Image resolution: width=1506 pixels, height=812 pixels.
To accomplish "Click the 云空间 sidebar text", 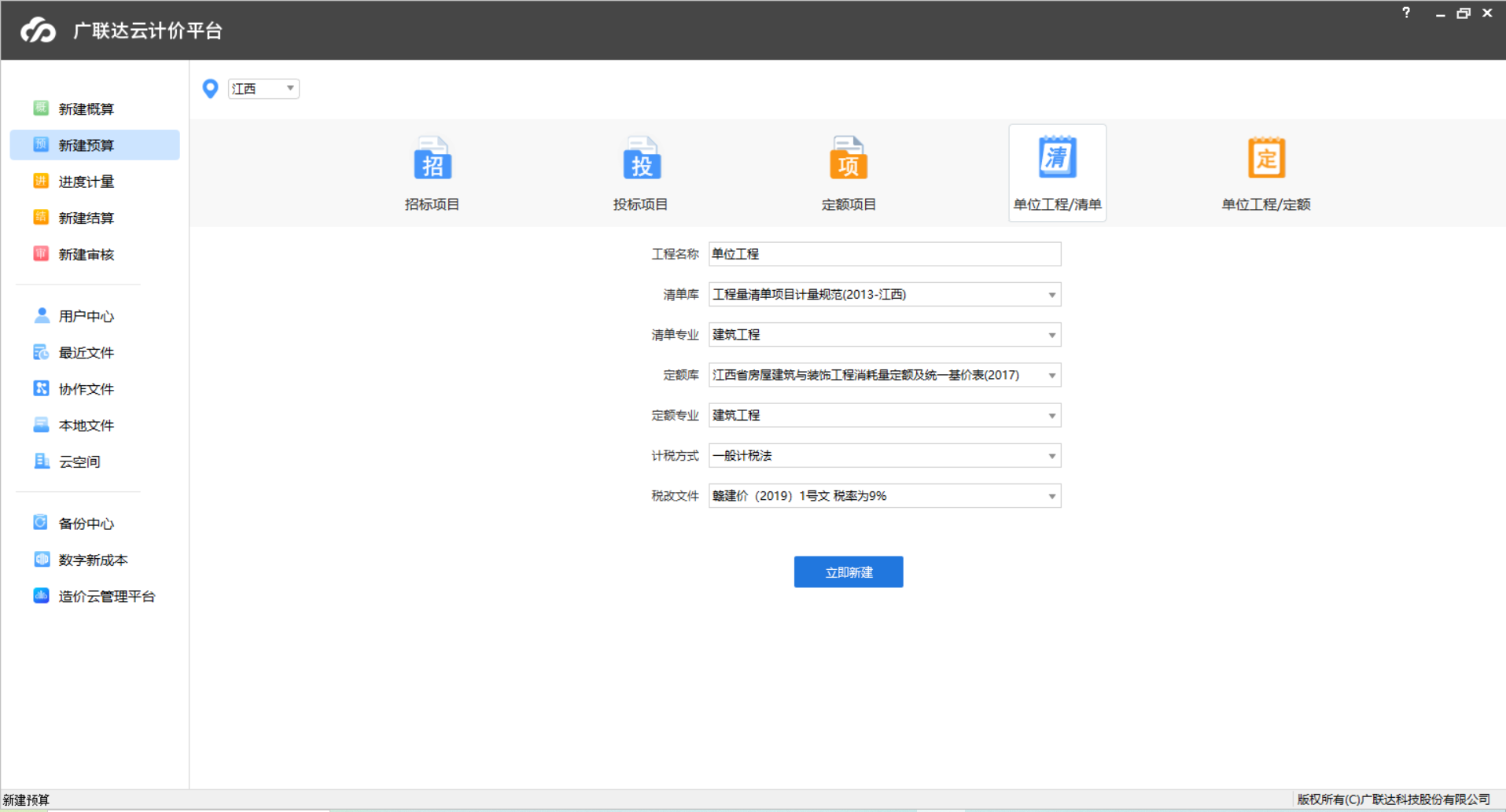I will pyautogui.click(x=79, y=461).
